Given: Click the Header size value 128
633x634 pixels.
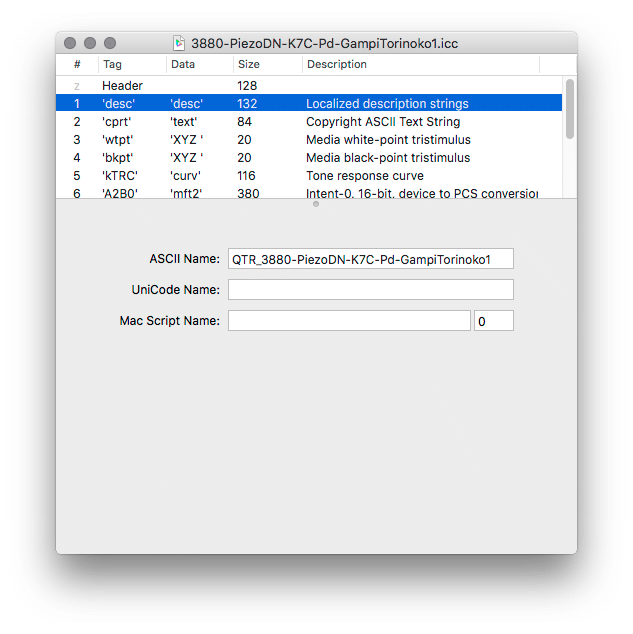Looking at the screenshot, I should pos(247,86).
